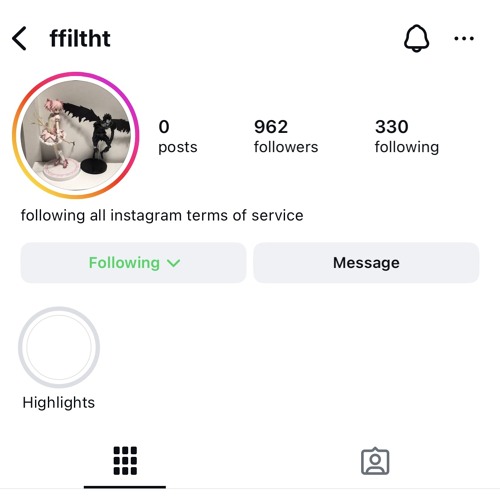Image resolution: width=500 pixels, height=500 pixels.
Task: Open the notification bell settings
Action: 416,38
